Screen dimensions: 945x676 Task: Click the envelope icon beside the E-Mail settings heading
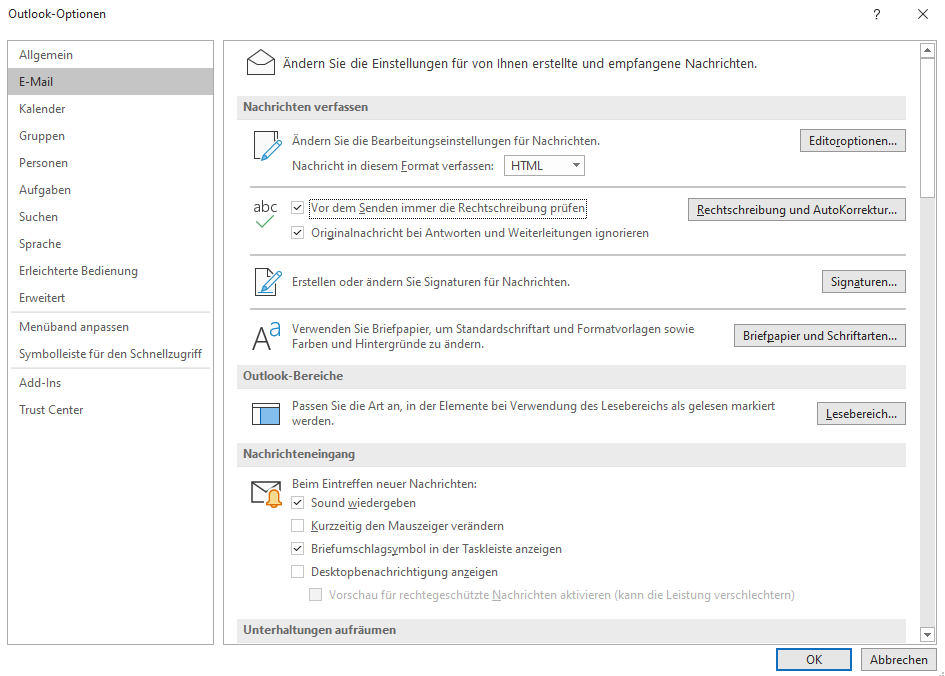pos(260,64)
